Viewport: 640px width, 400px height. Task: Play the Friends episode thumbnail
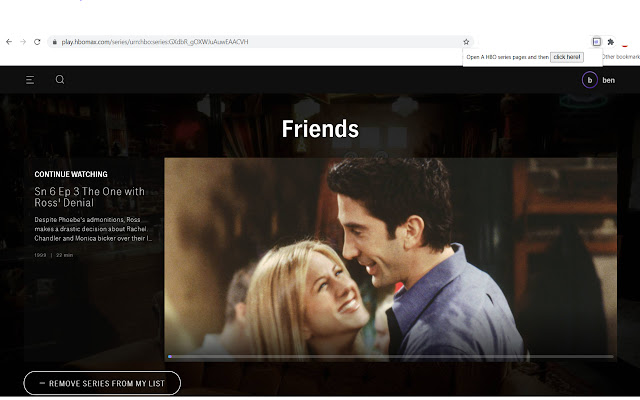click(390, 260)
